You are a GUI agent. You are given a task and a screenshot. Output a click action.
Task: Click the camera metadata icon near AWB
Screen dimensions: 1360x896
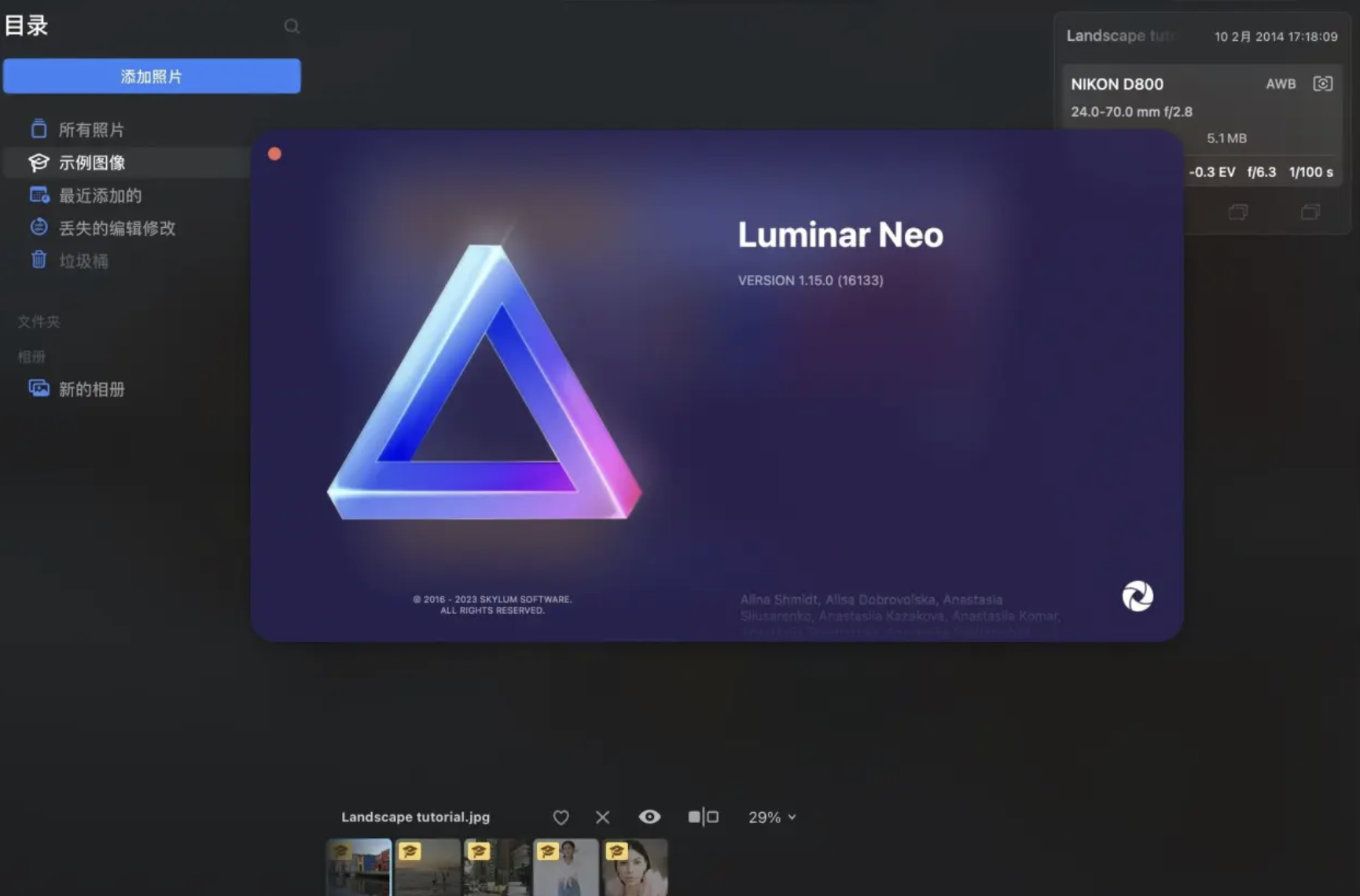1322,83
